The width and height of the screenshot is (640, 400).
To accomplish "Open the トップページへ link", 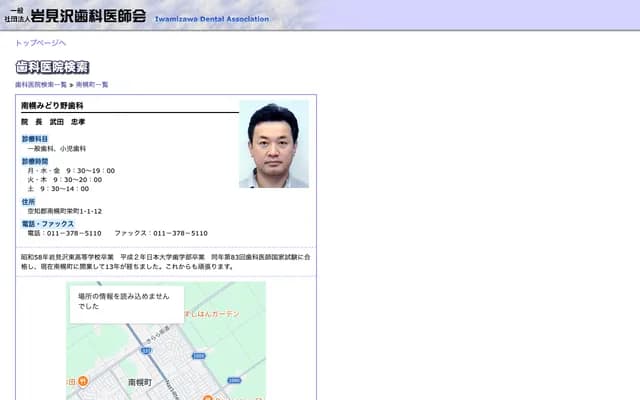I will coord(40,43).
